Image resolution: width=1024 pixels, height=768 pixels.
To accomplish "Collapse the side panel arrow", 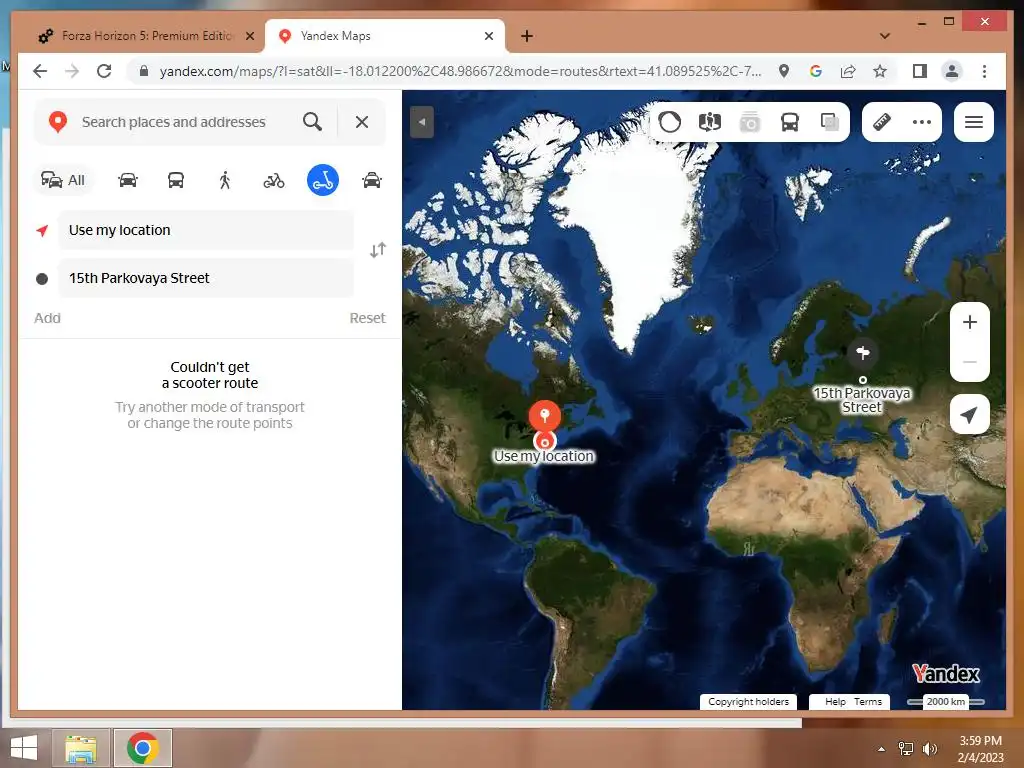I will (x=422, y=122).
